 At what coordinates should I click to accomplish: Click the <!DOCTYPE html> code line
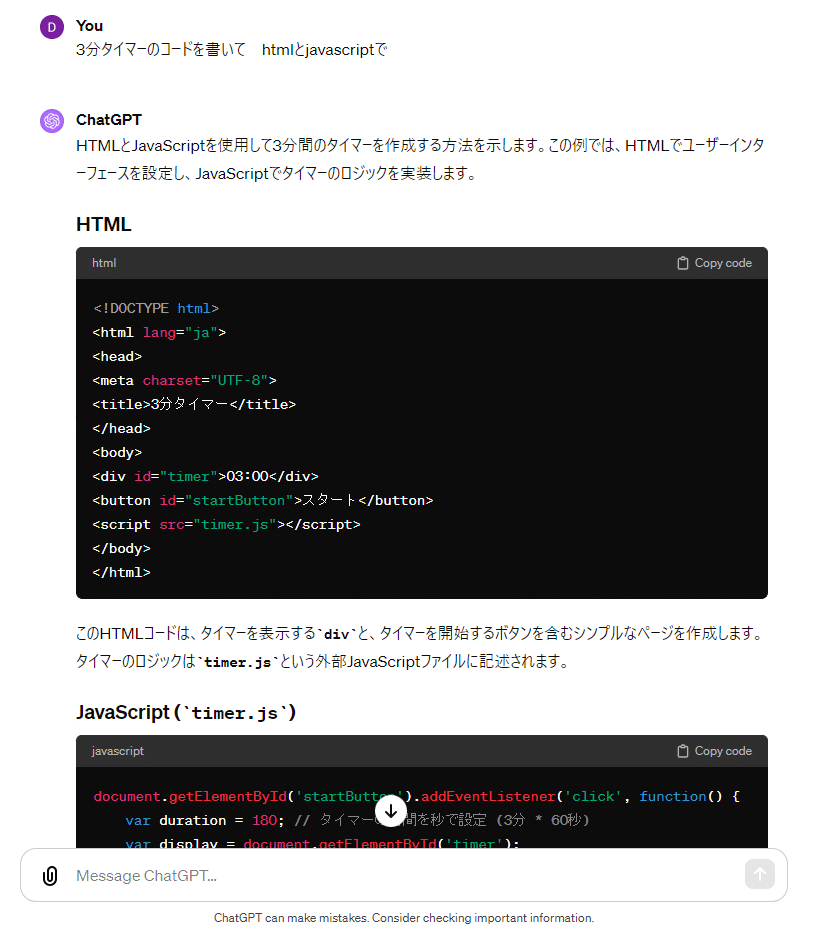pos(156,308)
